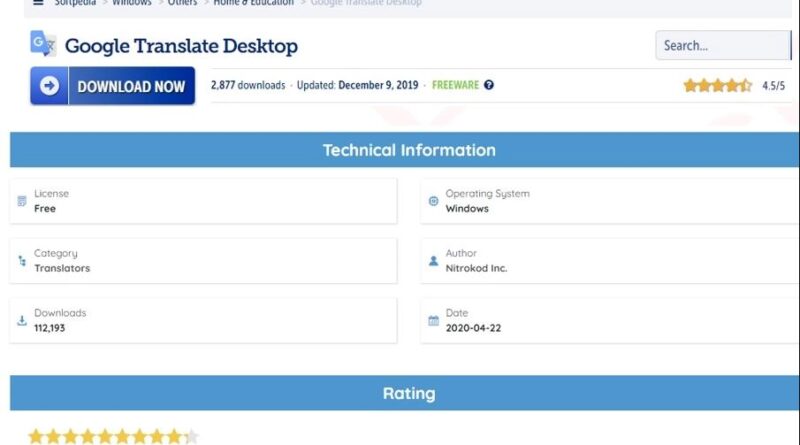This screenshot has height=445, width=800.
Task: Open Home & Education breadcrumb link
Action: (x=253, y=3)
